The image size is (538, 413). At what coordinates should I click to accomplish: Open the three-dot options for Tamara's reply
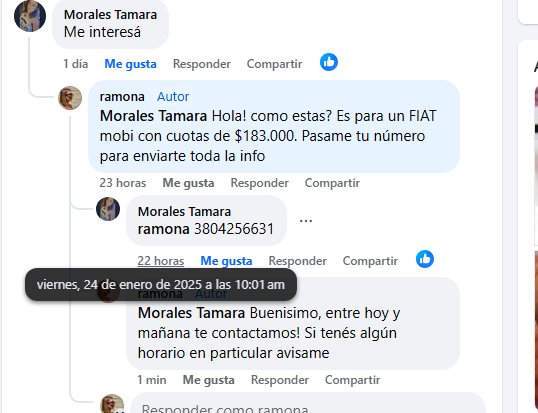[x=306, y=221]
